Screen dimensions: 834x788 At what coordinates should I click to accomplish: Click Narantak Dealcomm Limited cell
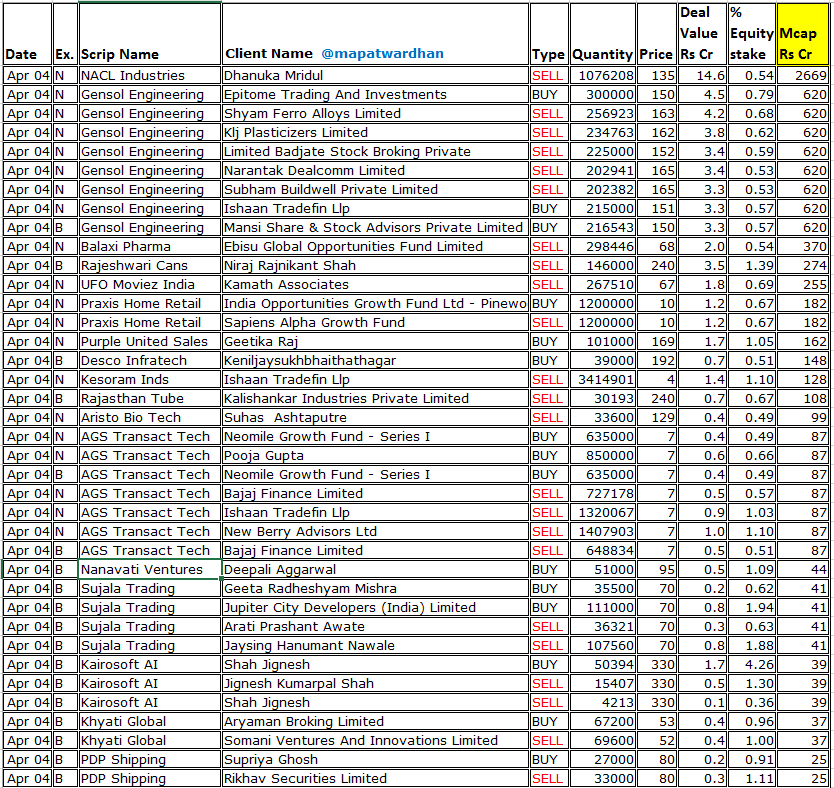point(375,171)
